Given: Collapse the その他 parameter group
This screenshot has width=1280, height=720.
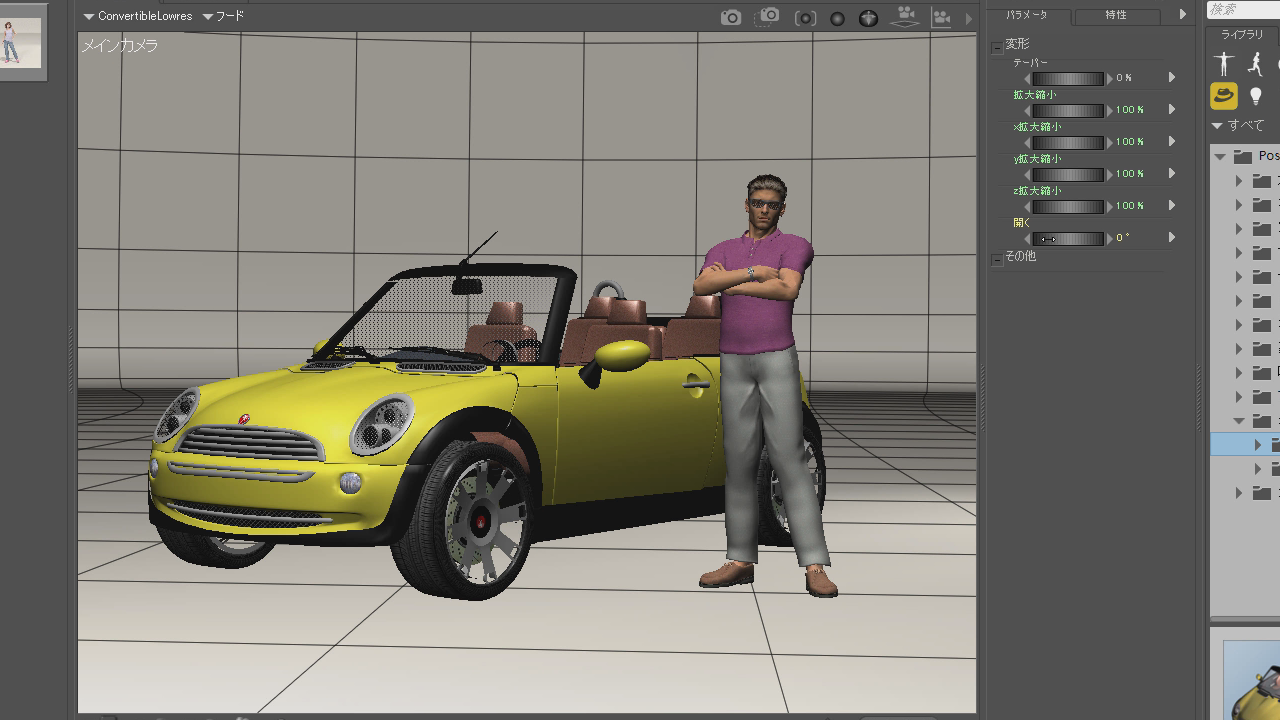Looking at the screenshot, I should 997,259.
